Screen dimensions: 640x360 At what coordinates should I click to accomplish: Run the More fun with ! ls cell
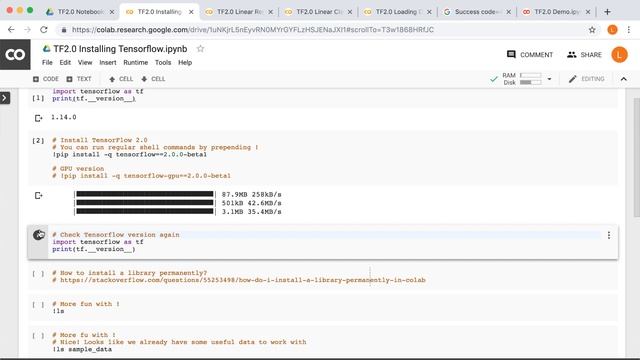pyautogui.click(x=38, y=304)
